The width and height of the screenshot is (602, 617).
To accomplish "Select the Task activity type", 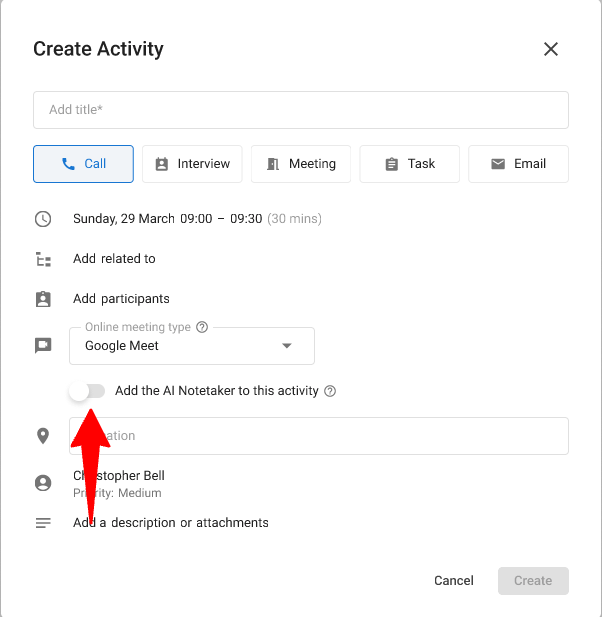I will [410, 164].
